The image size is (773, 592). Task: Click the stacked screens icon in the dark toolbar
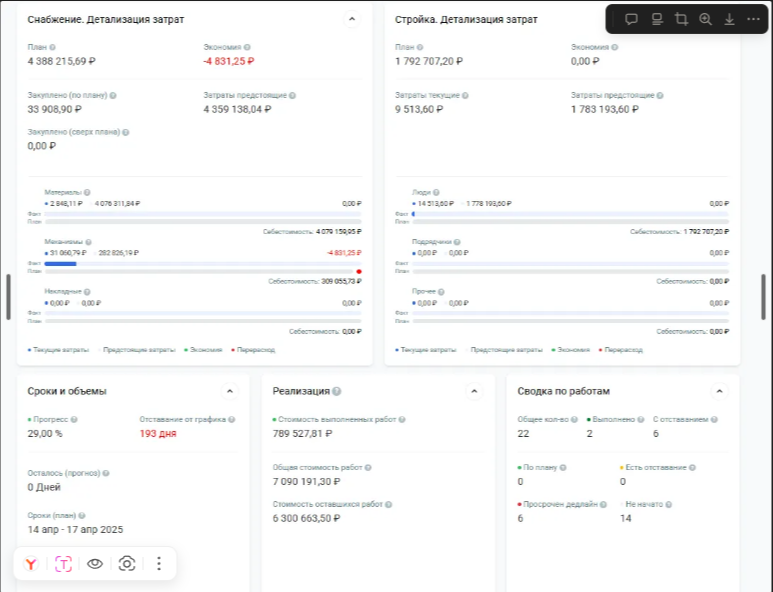(x=657, y=19)
